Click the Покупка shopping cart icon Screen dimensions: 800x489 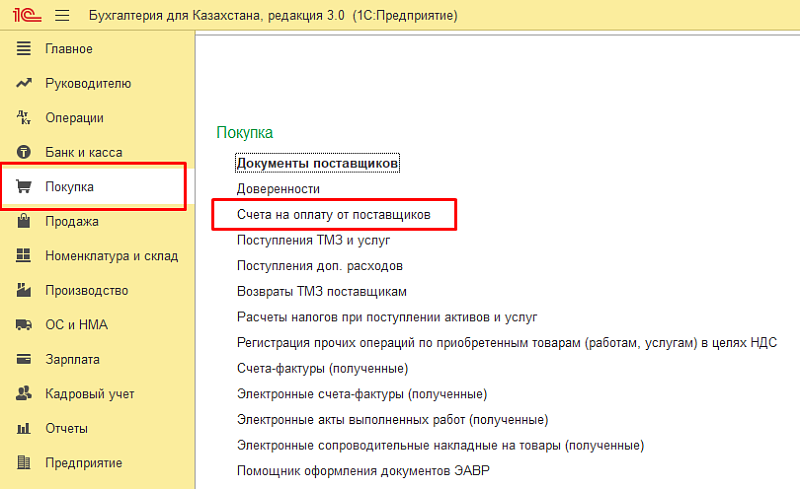(x=25, y=187)
